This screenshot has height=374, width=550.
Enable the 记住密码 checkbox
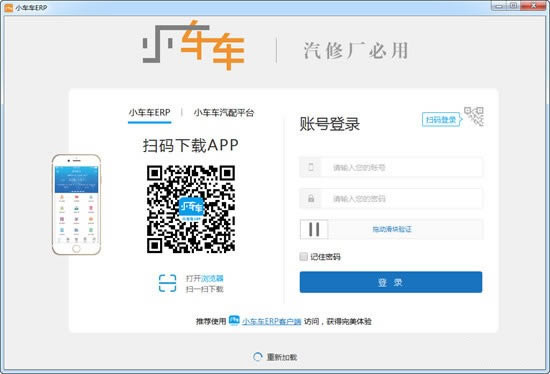click(x=304, y=256)
